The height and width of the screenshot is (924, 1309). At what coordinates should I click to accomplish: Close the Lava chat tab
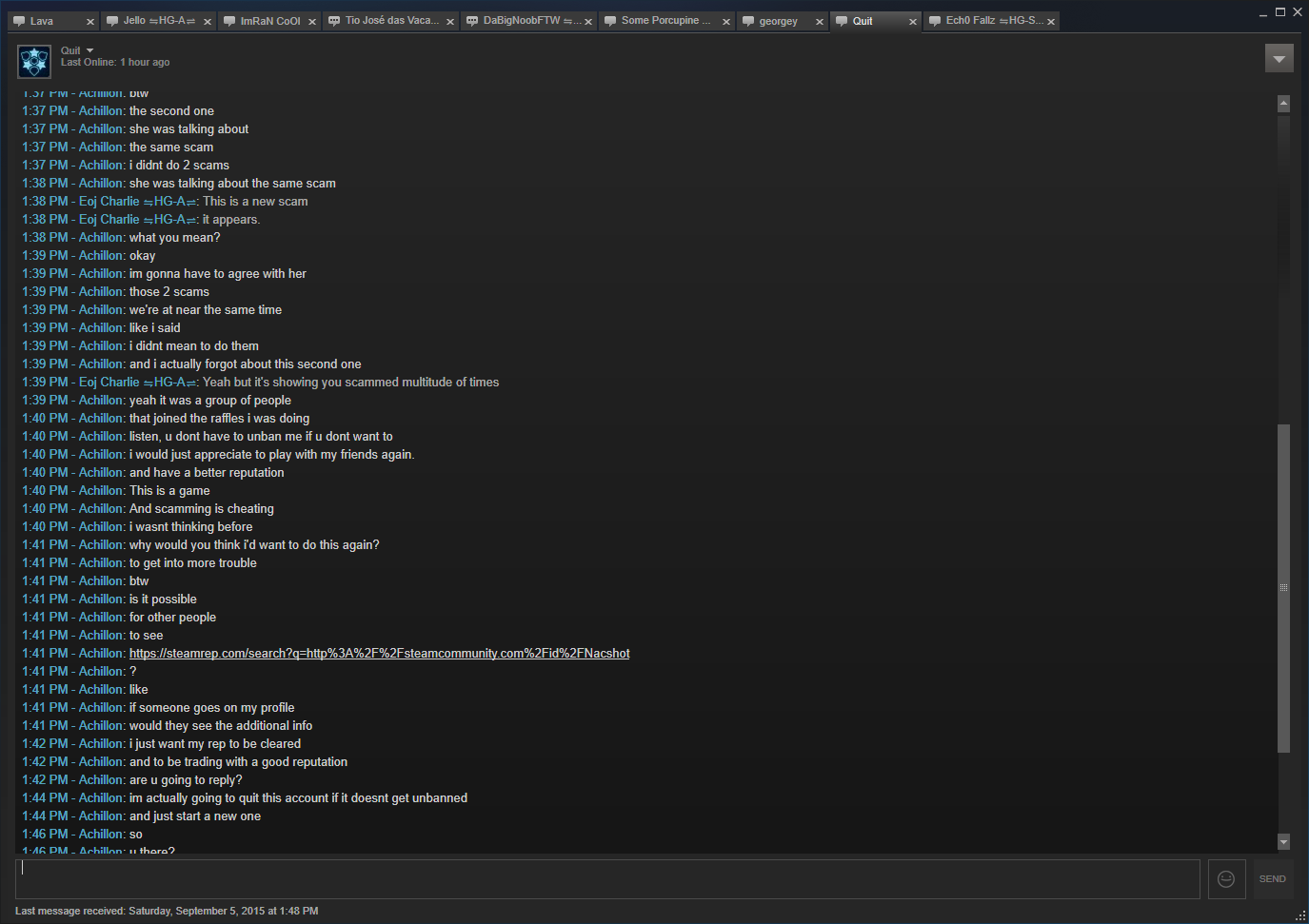[x=90, y=22]
